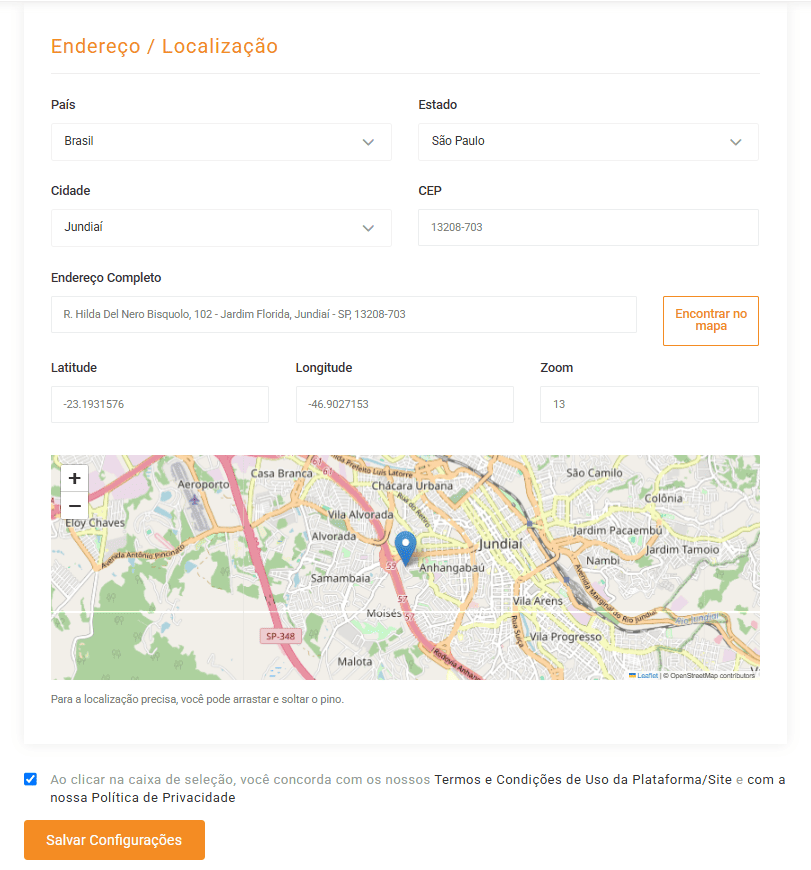Image resolution: width=811 pixels, height=870 pixels.
Task: Toggle the terms agreement checkbox
Action: pos(31,780)
